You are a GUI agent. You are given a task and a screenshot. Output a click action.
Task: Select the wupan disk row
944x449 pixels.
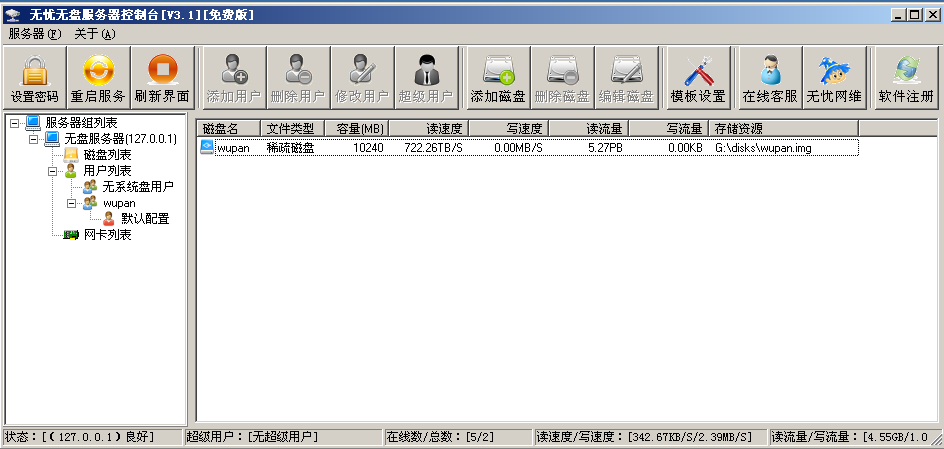click(529, 147)
